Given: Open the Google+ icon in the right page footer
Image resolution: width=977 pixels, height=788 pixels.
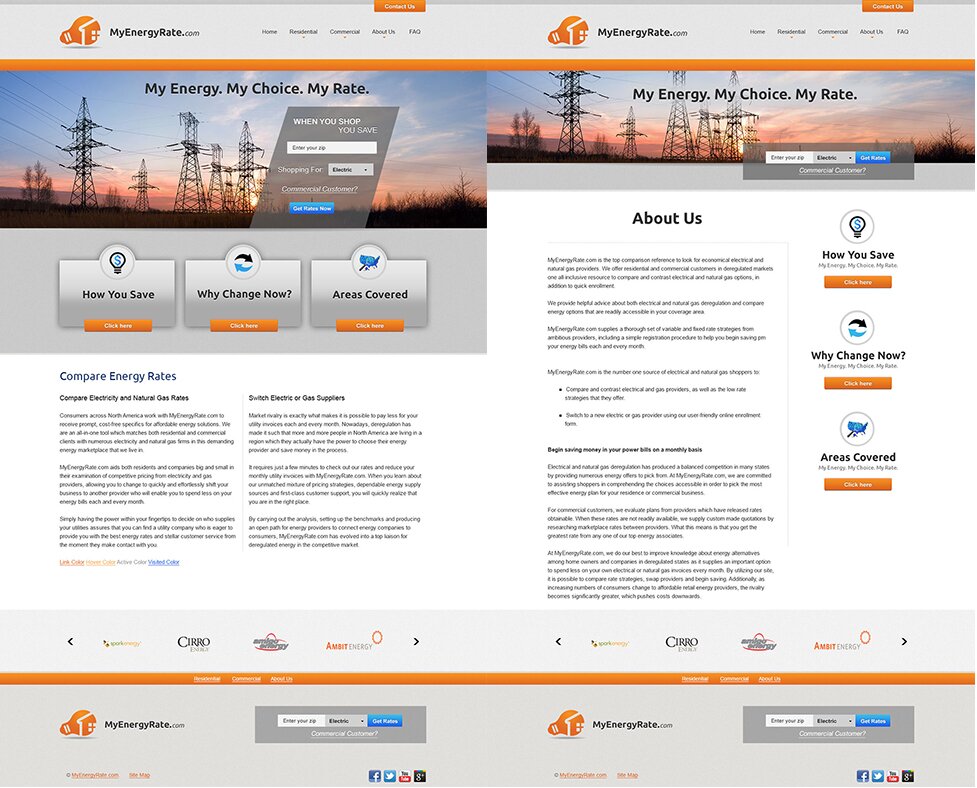Looking at the screenshot, I should (908, 776).
